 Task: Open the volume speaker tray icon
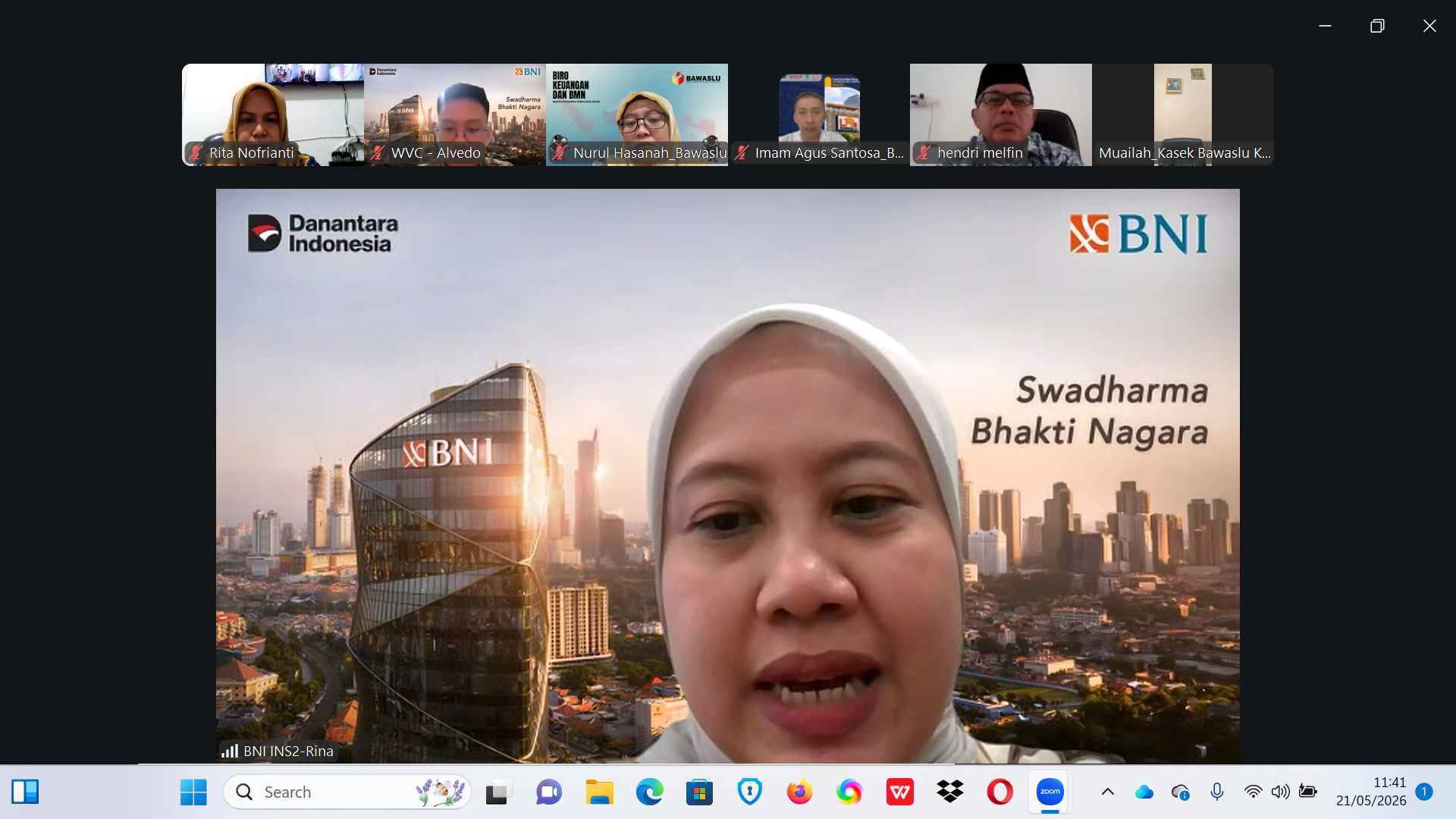[1280, 792]
